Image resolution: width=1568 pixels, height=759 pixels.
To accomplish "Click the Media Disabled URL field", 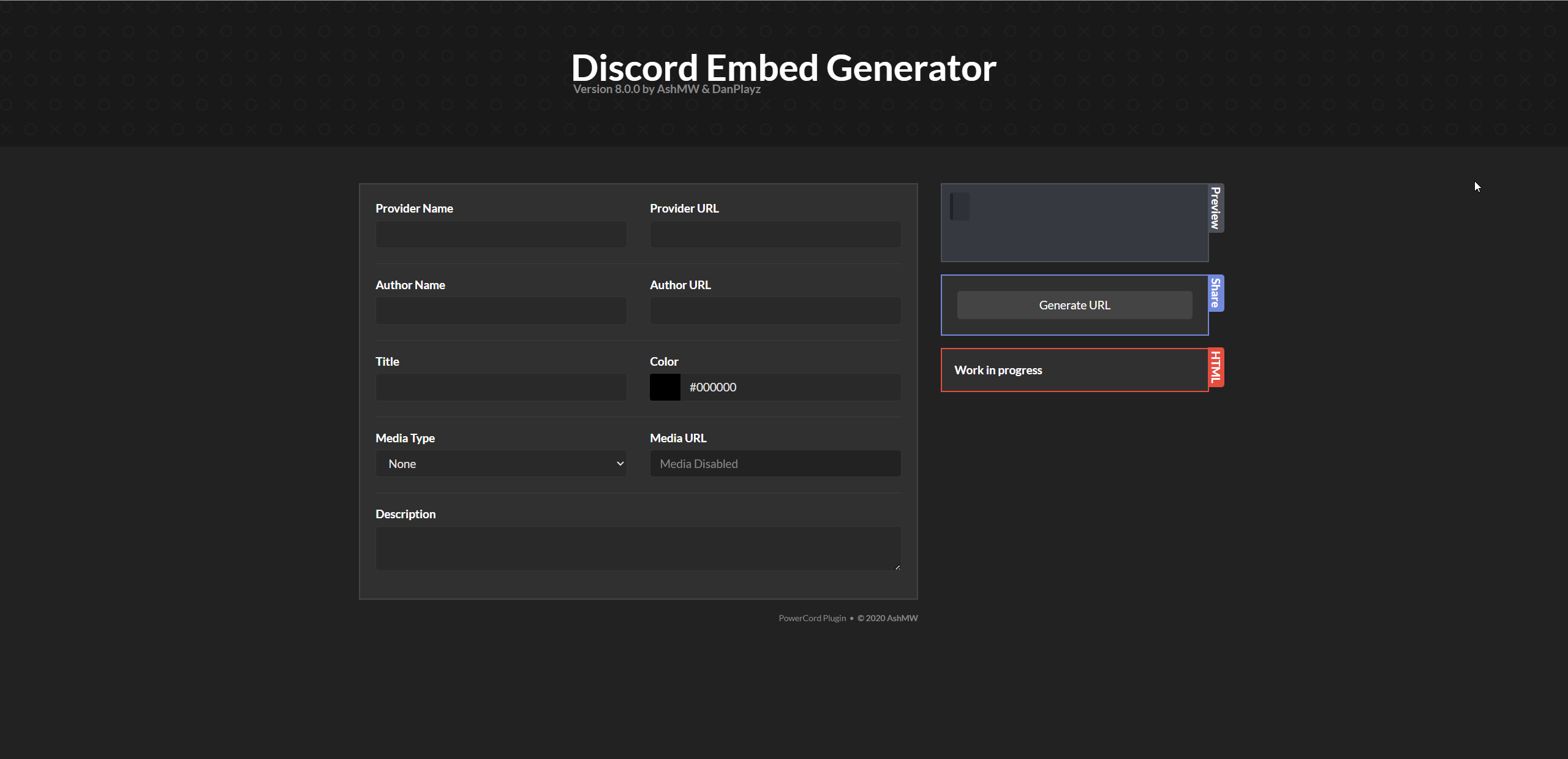I will (775, 464).
